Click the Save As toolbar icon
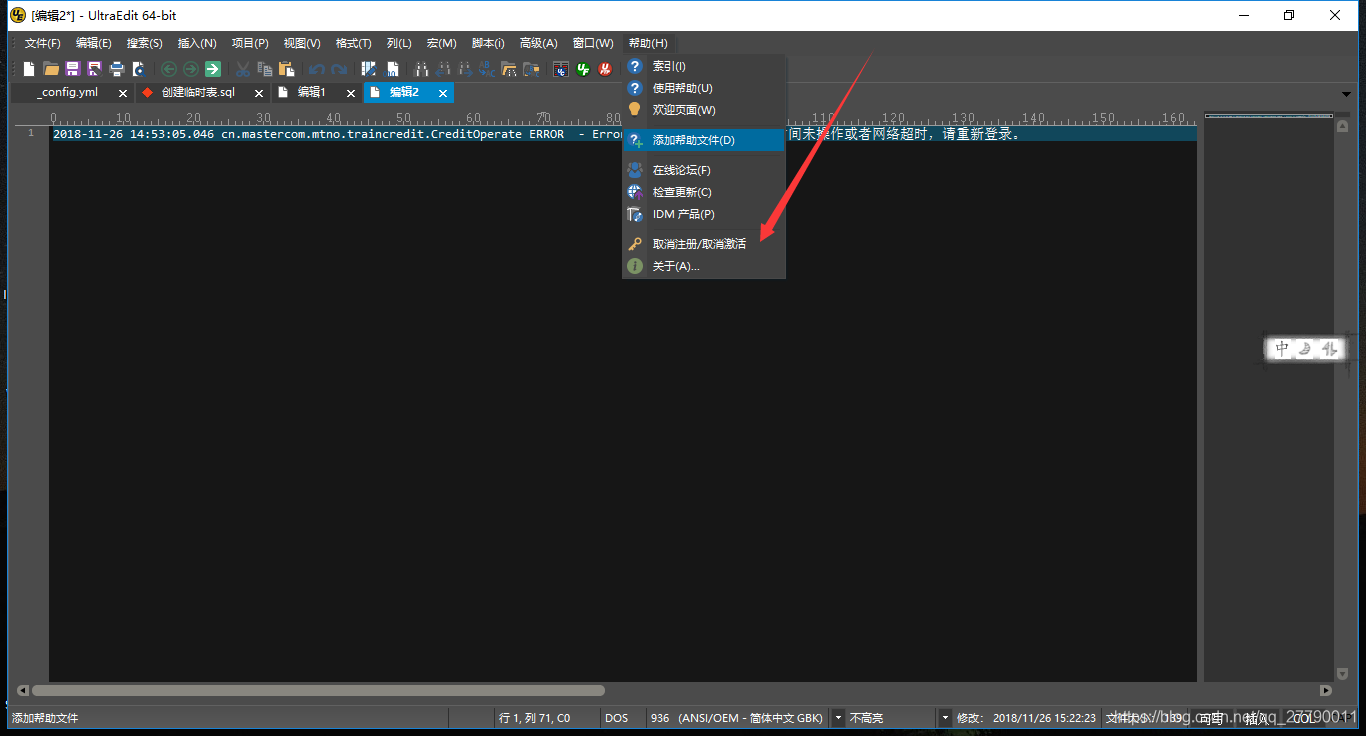Viewport: 1366px width, 736px height. click(x=94, y=69)
